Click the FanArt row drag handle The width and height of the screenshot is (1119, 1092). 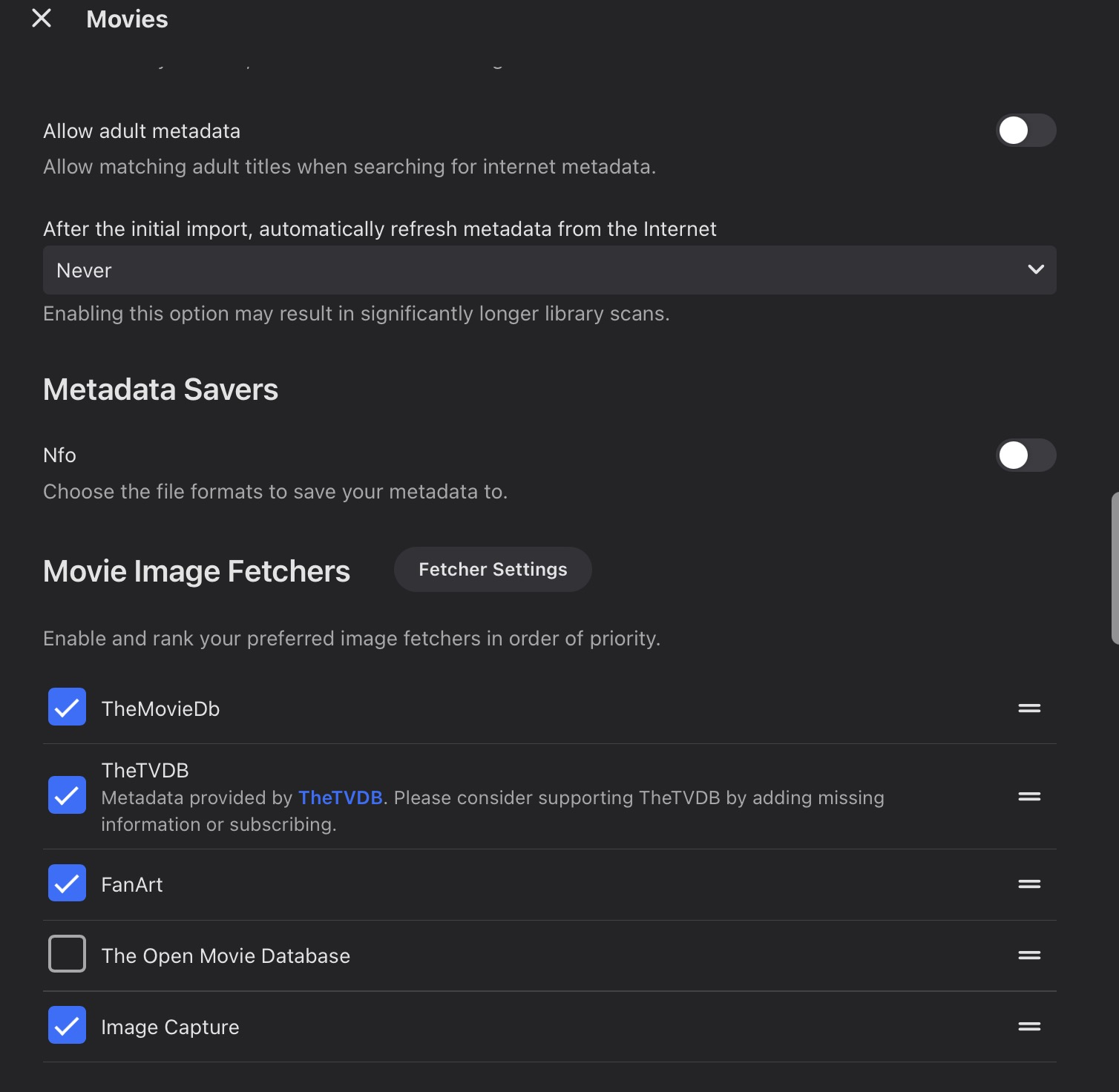tap(1028, 884)
